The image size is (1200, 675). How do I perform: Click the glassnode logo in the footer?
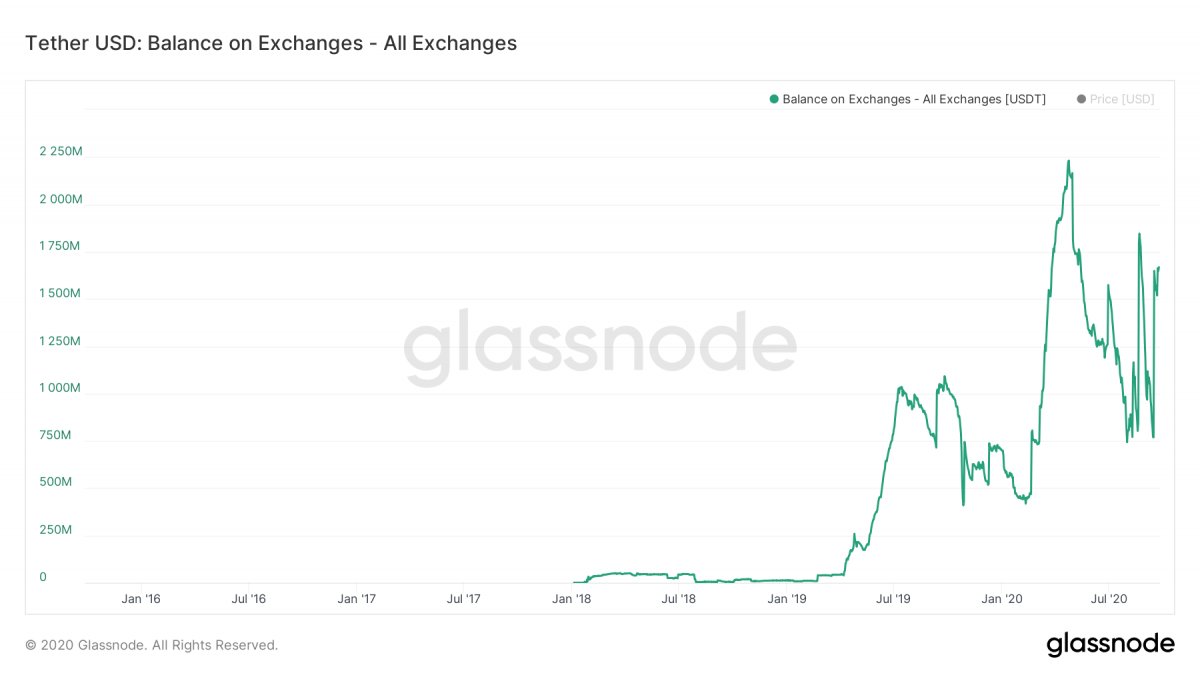[1110, 644]
